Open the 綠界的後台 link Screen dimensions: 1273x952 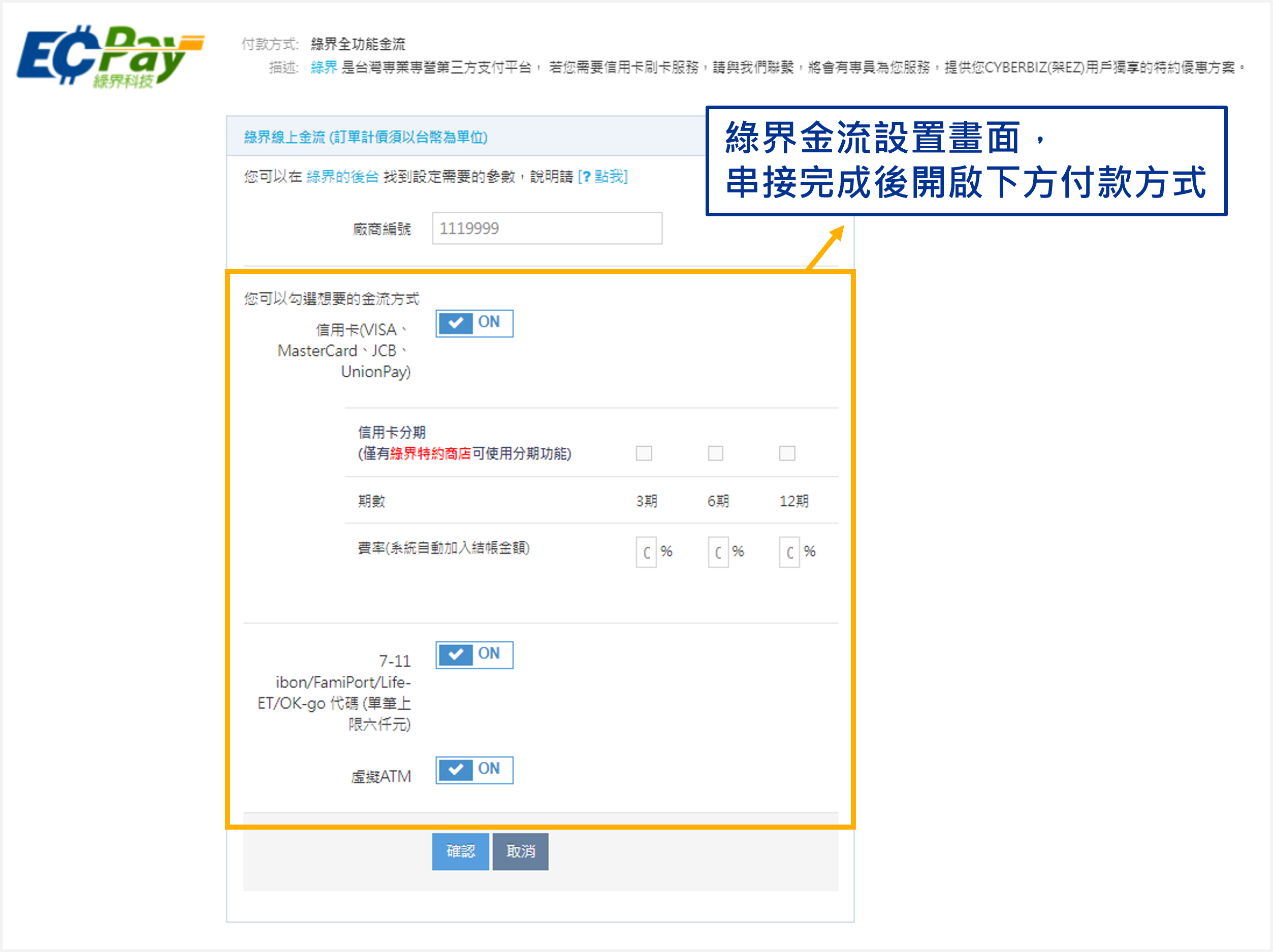[x=342, y=177]
